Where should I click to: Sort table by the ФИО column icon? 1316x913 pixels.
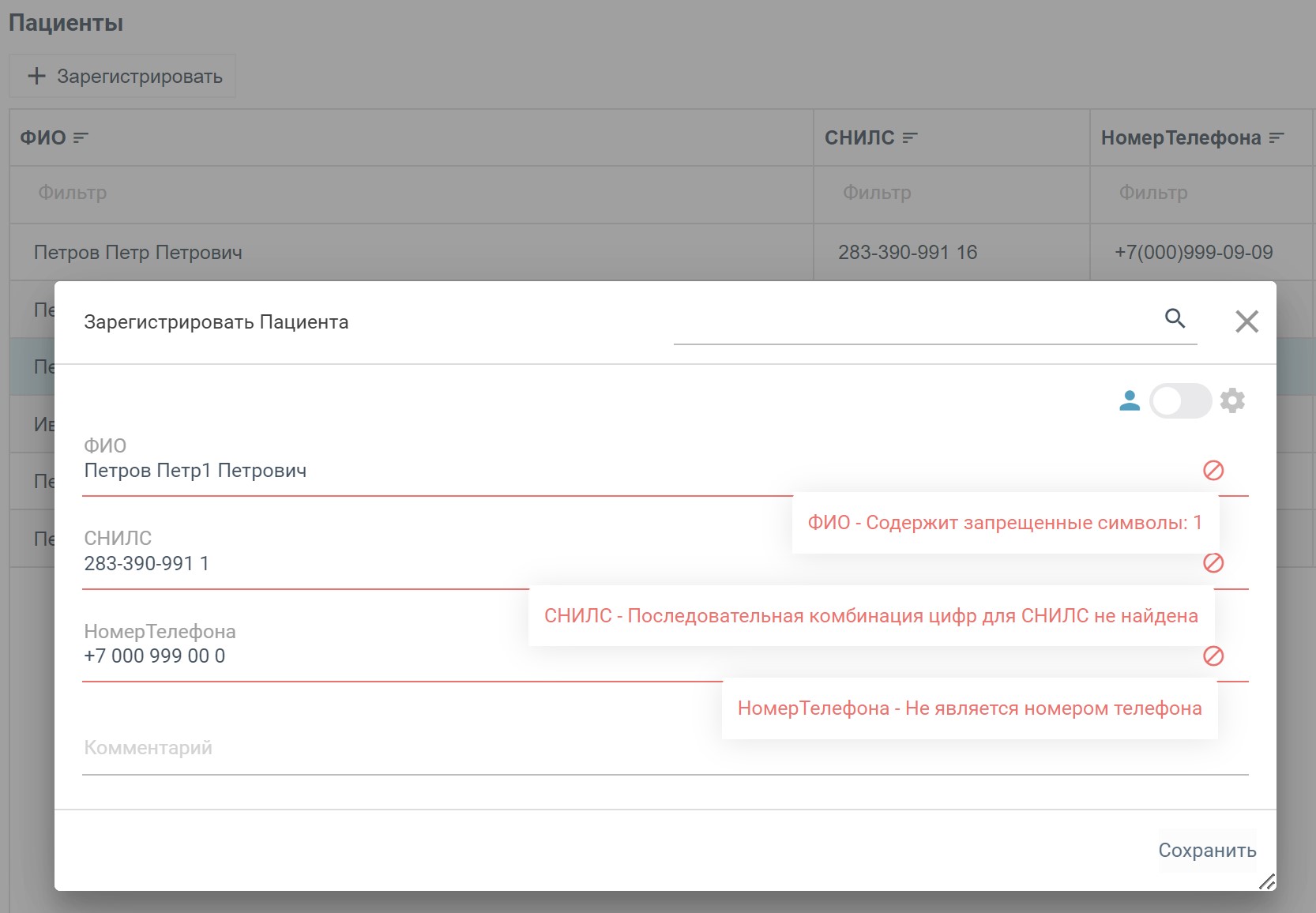(81, 138)
